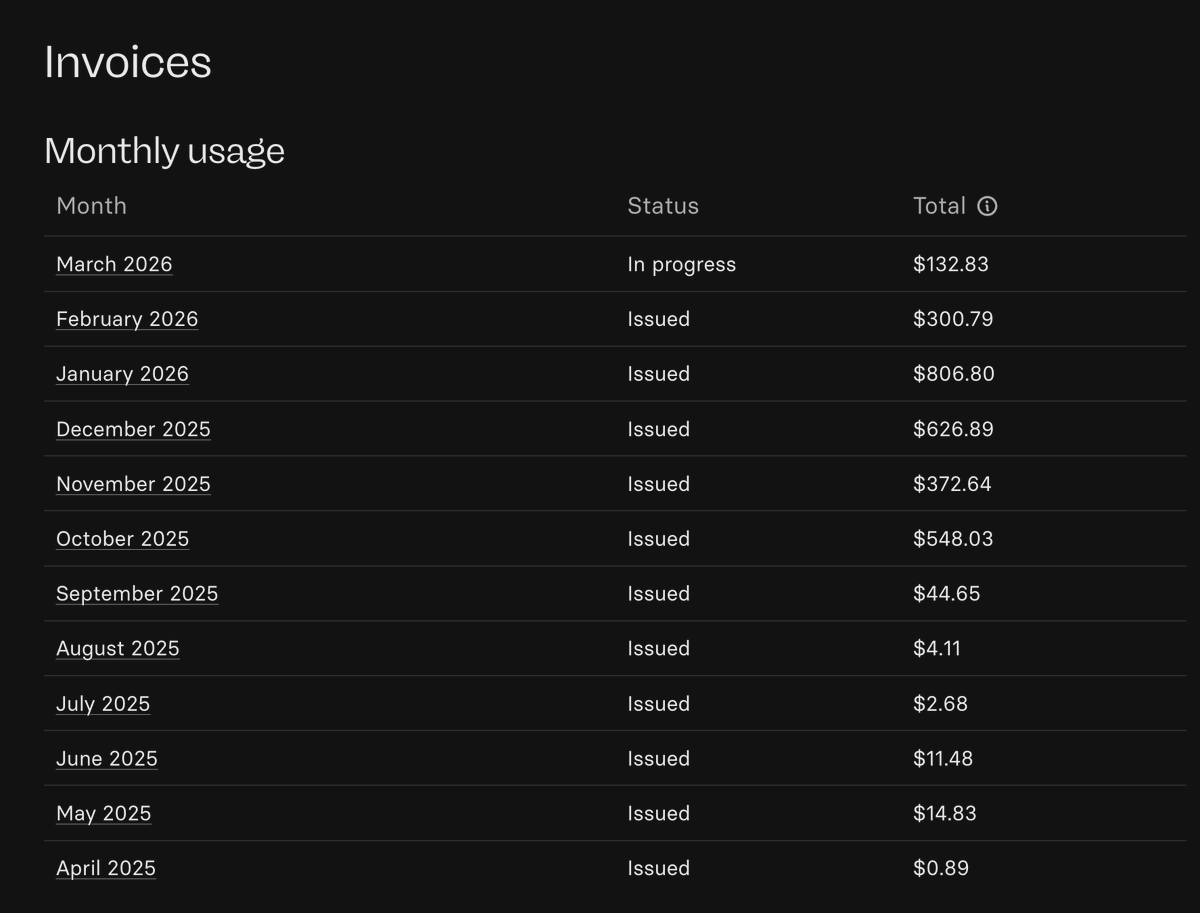
Task: Select the $132.83 total for March 2026
Action: 951,264
